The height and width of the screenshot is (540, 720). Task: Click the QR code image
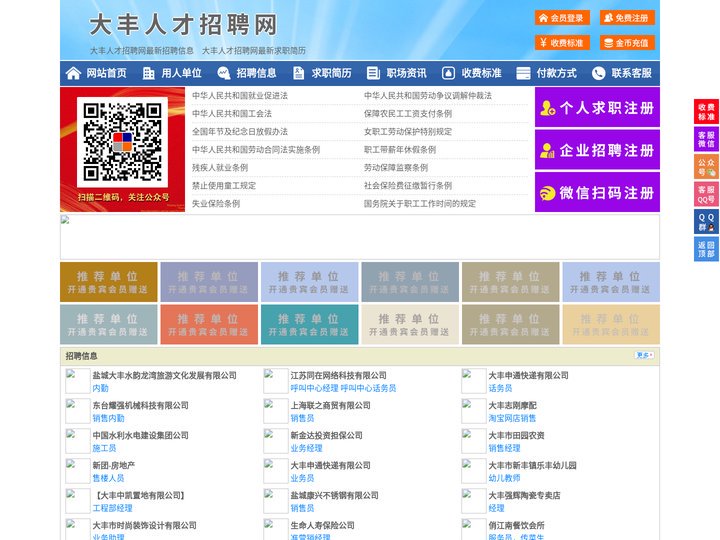click(122, 142)
